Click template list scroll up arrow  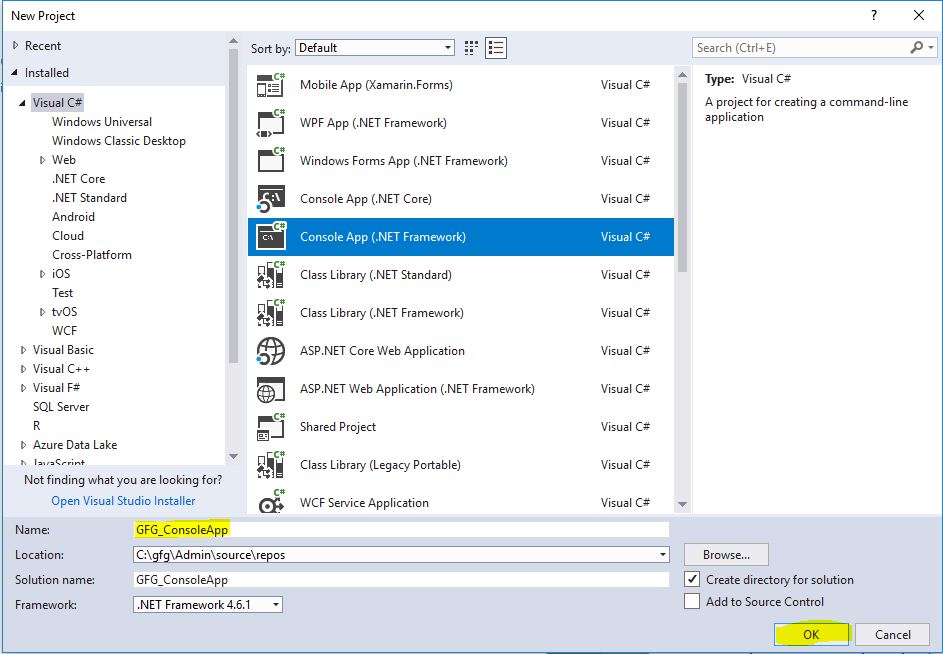pyautogui.click(x=682, y=75)
